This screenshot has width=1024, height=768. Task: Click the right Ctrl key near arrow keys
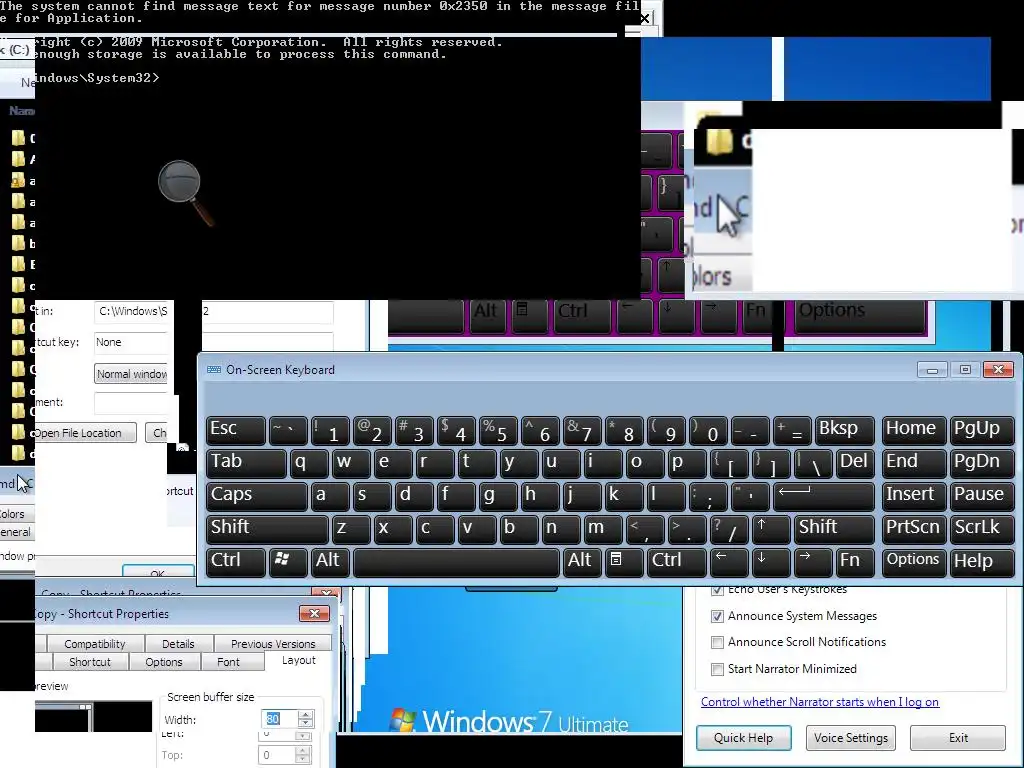point(677,562)
